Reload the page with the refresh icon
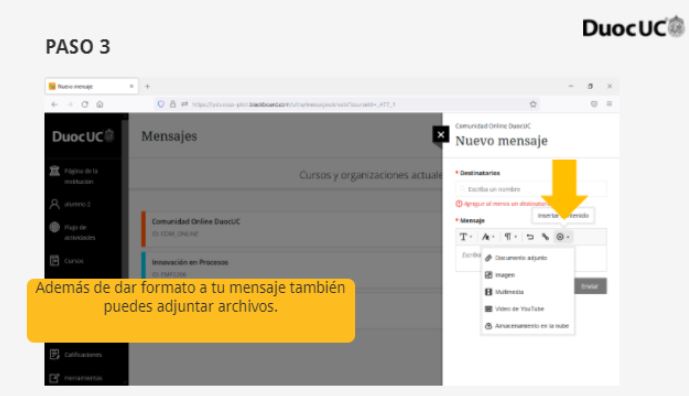The height and width of the screenshot is (396, 689). (x=85, y=104)
